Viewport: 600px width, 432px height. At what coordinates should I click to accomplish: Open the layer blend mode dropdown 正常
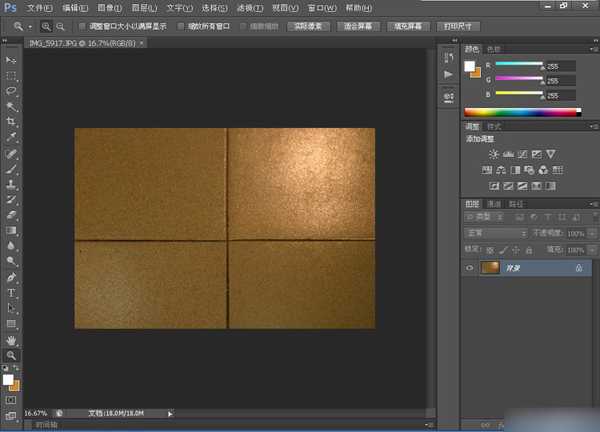495,232
